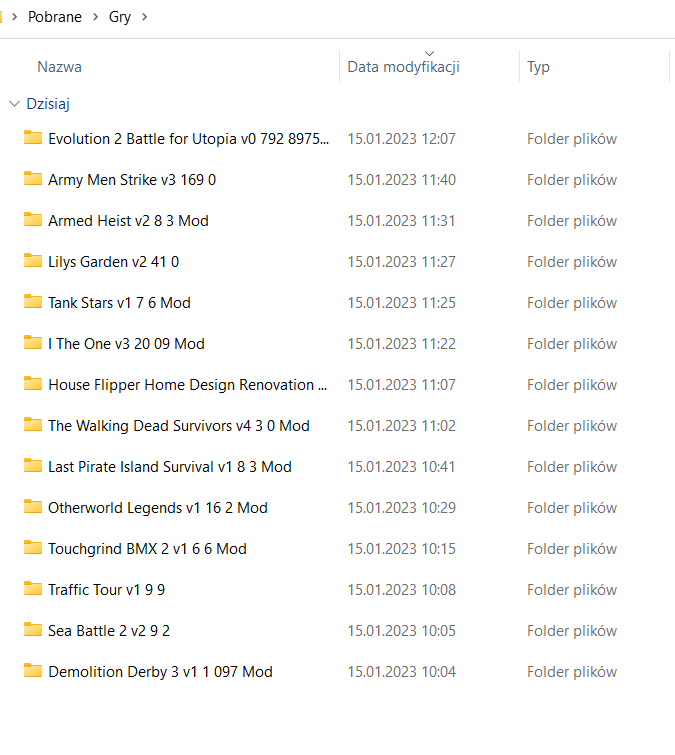This screenshot has width=675, height=755.
Task: Select folder name Lilys Garden v2 41 0
Action: click(x=114, y=262)
